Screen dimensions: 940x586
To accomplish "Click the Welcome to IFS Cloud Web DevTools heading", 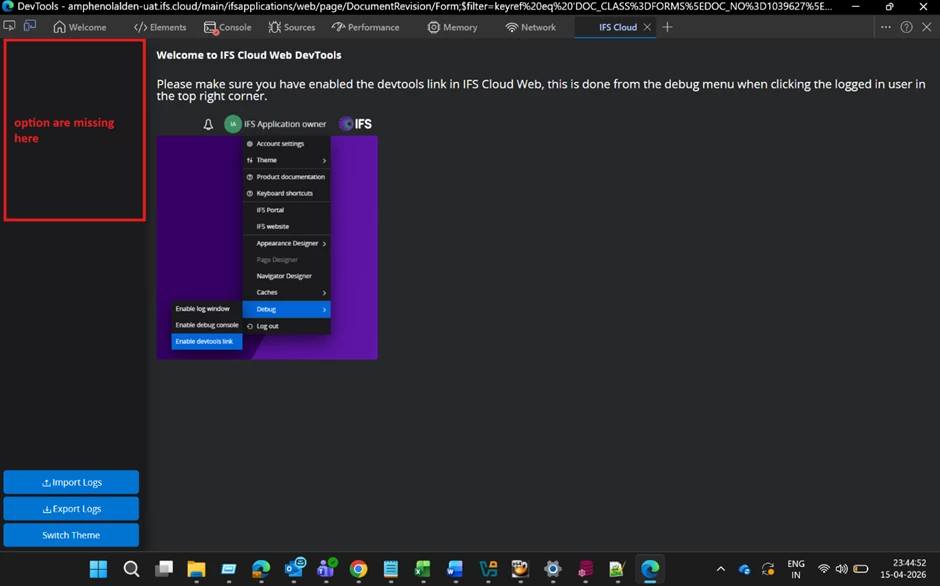I will (x=249, y=55).
